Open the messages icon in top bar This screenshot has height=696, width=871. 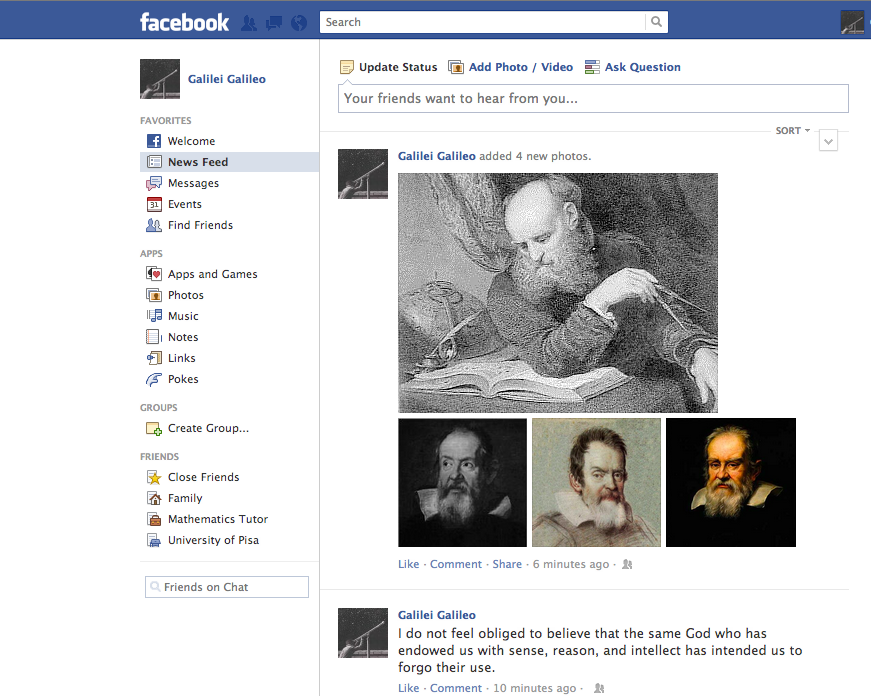point(274,22)
